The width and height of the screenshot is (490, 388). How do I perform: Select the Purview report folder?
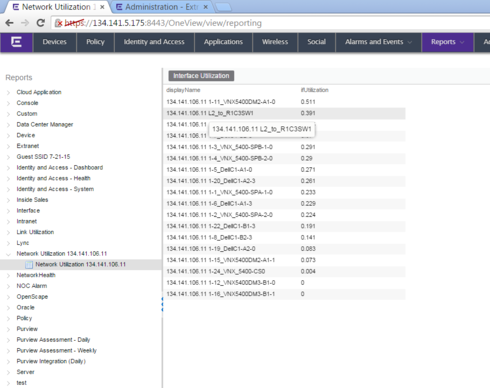coord(27,329)
